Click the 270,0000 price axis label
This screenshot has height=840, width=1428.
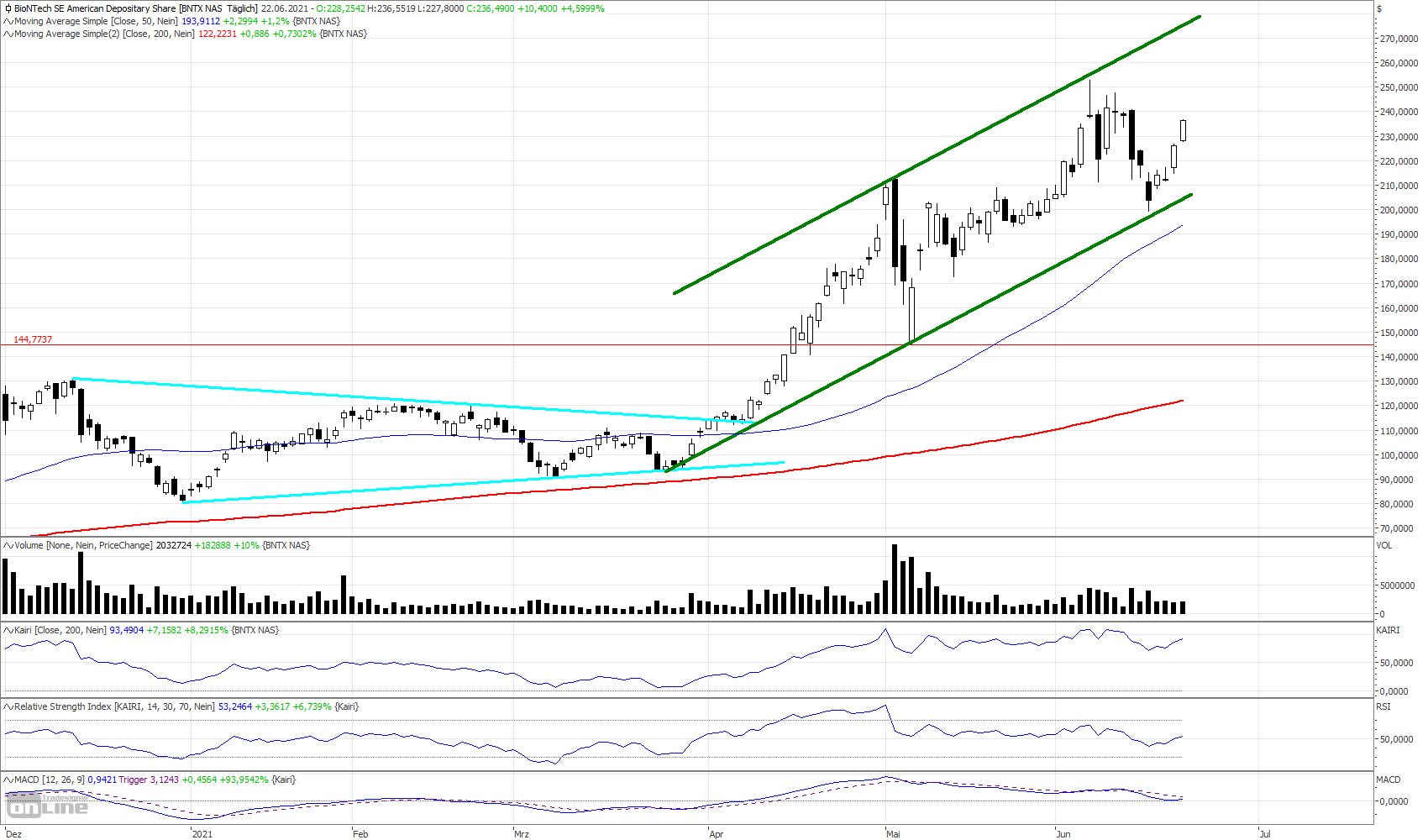point(1399,39)
